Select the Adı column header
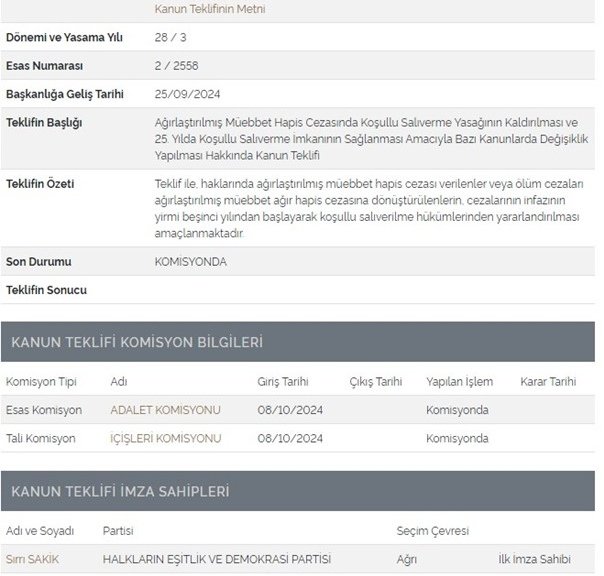Screen dimensions: 604x576 click(x=119, y=382)
